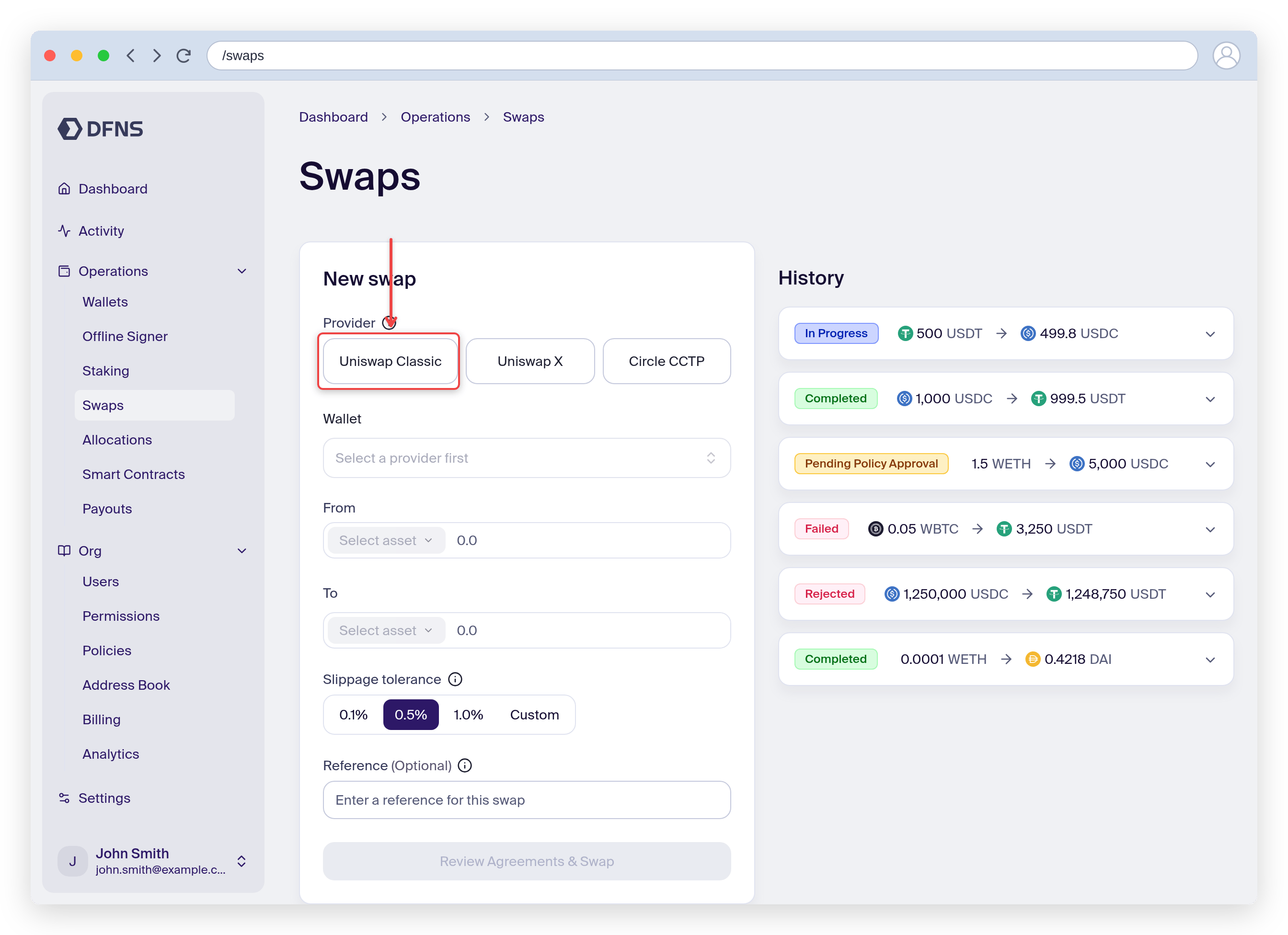This screenshot has height=935, width=1288.
Task: Click the USDC icon beside 5,000 USDC
Action: tap(1077, 464)
